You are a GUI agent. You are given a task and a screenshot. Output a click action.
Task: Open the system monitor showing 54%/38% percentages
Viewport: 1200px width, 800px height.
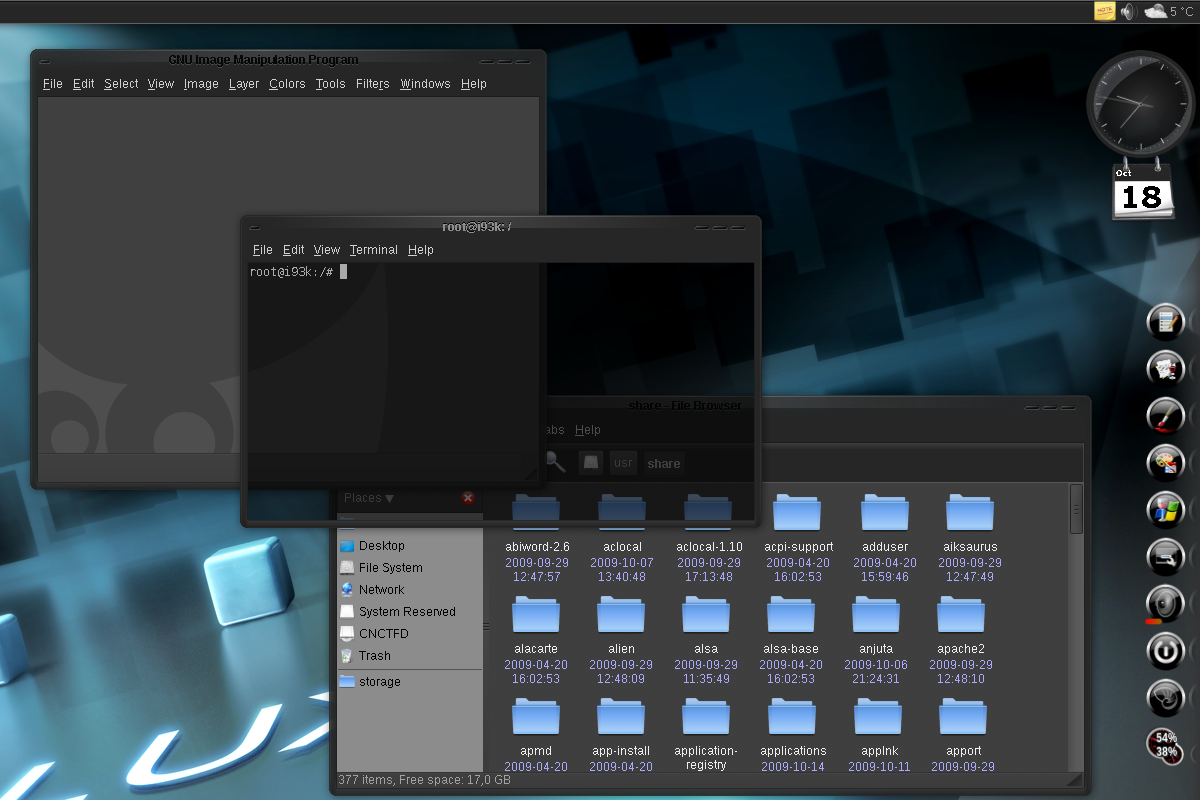[x=1163, y=745]
